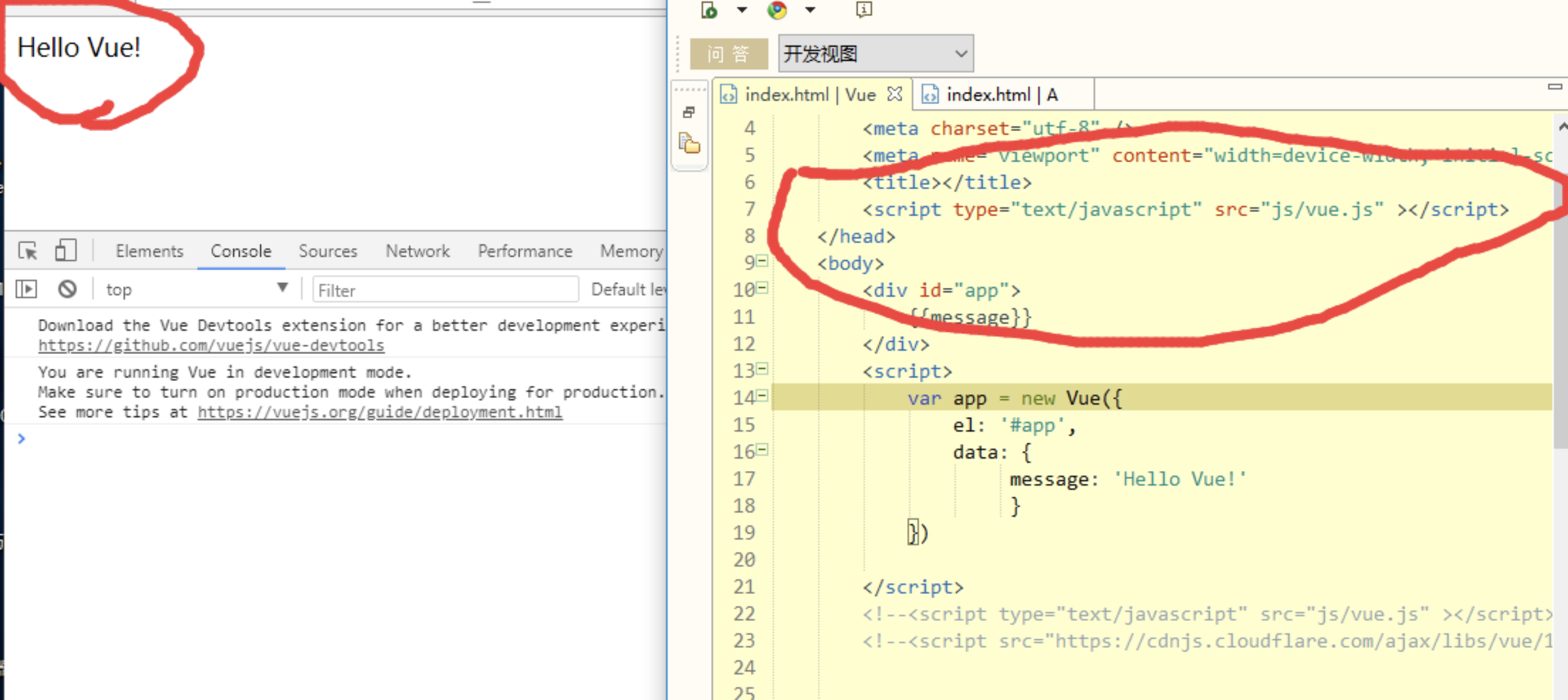Screen dimensions: 1568x700
Task: Close the index.html | Vue editor tab
Action: (895, 94)
